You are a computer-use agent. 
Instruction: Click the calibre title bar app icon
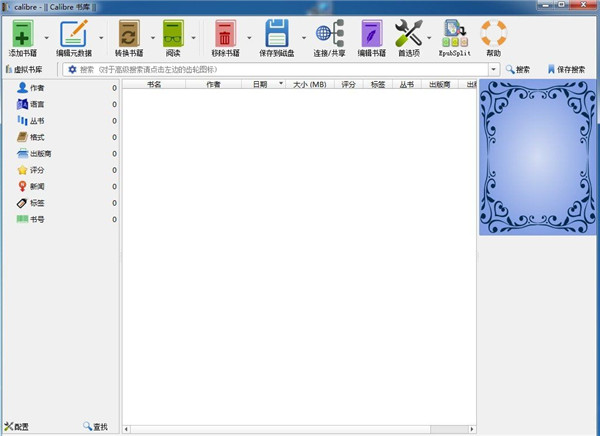click(6, 7)
